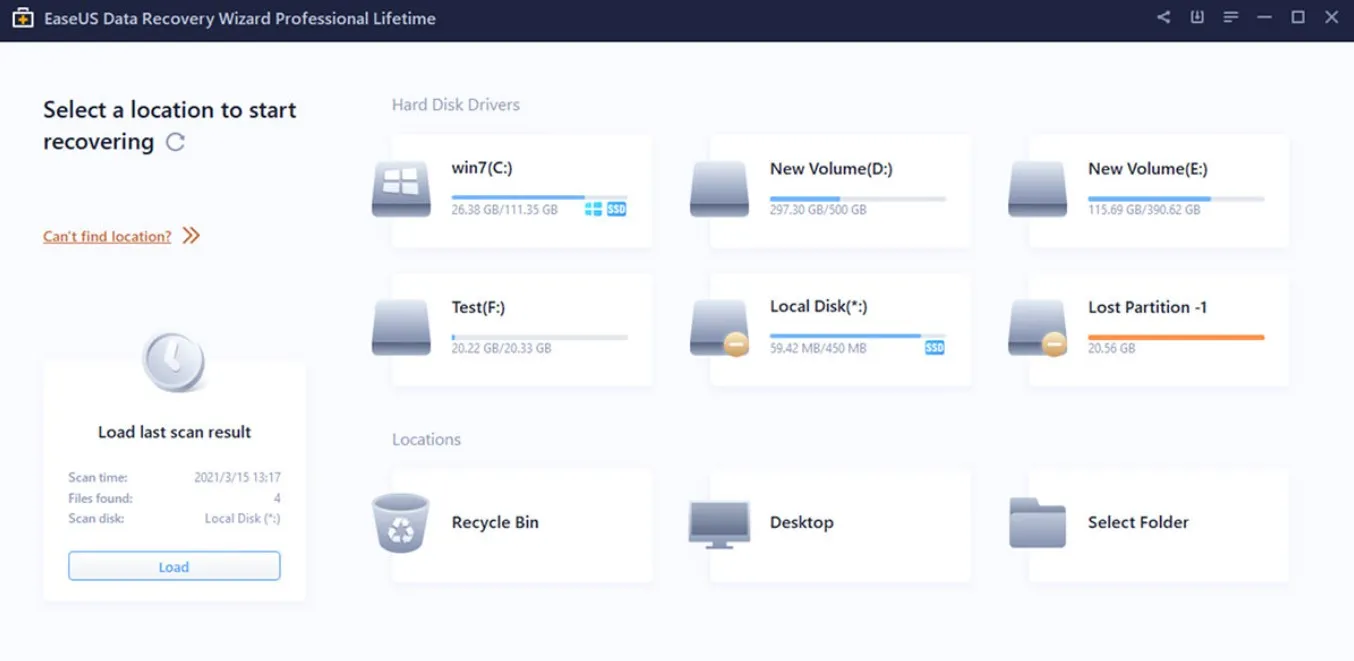Click the title bar icon between share and menu

click(x=1197, y=17)
